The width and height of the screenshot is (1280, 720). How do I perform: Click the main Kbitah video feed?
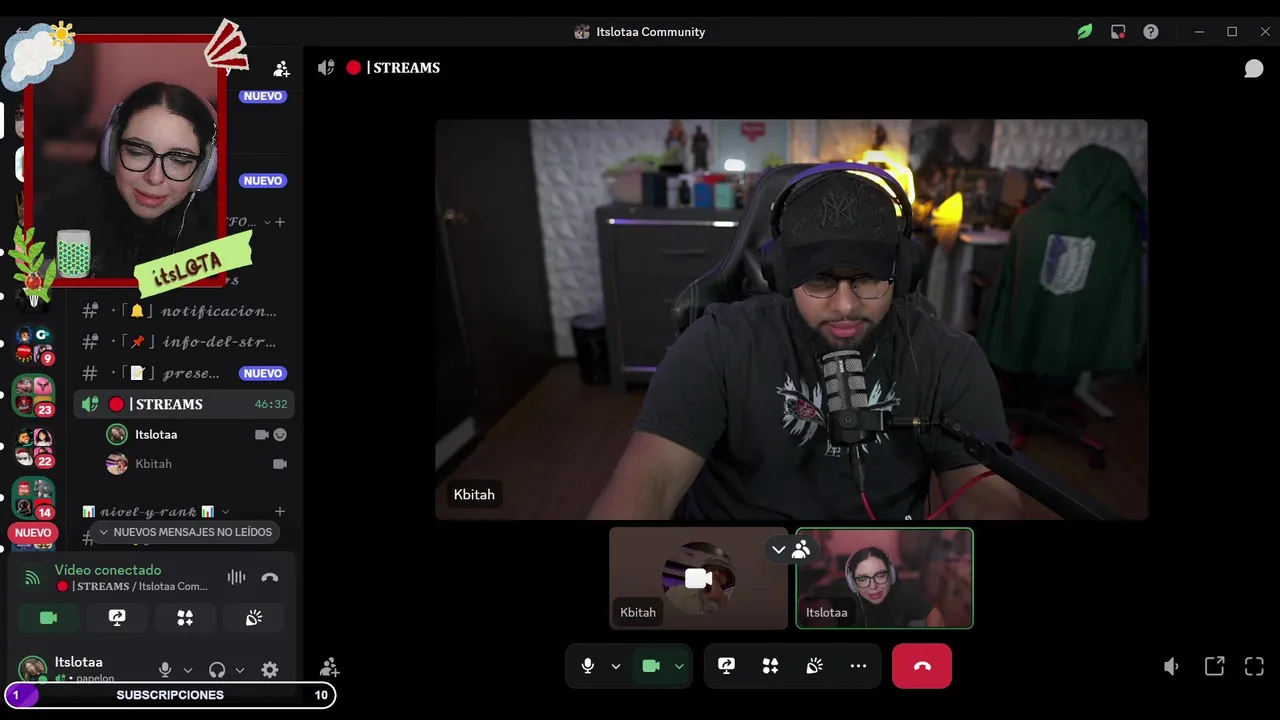point(791,320)
